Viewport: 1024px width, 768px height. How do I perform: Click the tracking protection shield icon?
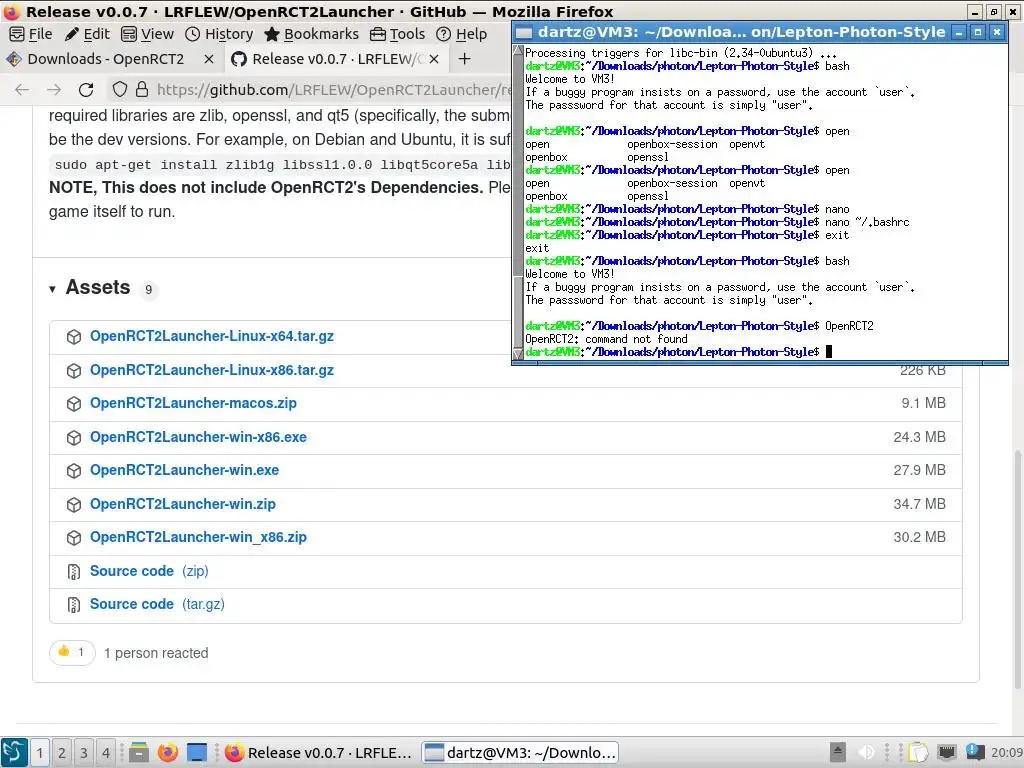pyautogui.click(x=120, y=90)
